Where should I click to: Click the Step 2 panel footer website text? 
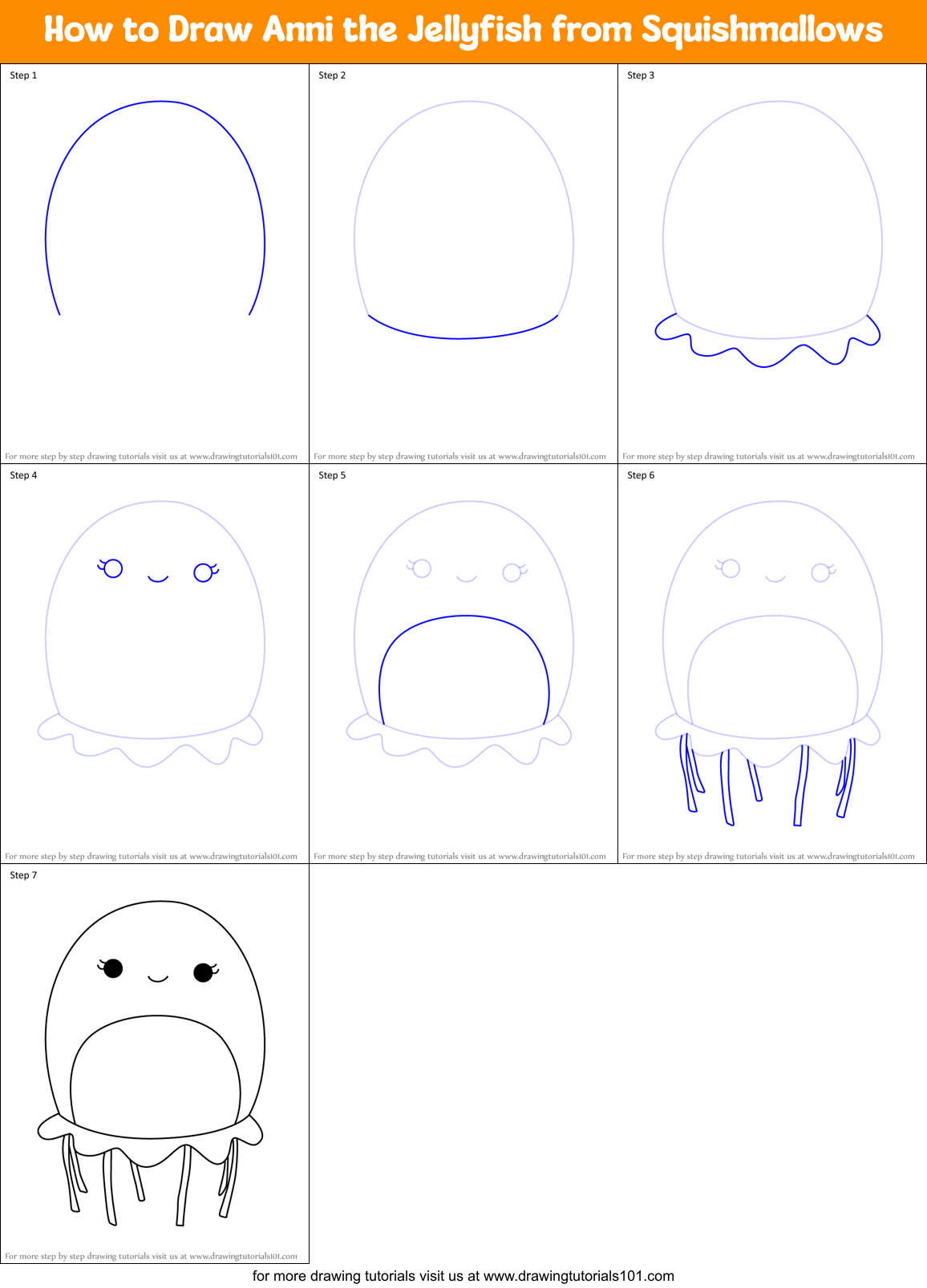[x=459, y=456]
